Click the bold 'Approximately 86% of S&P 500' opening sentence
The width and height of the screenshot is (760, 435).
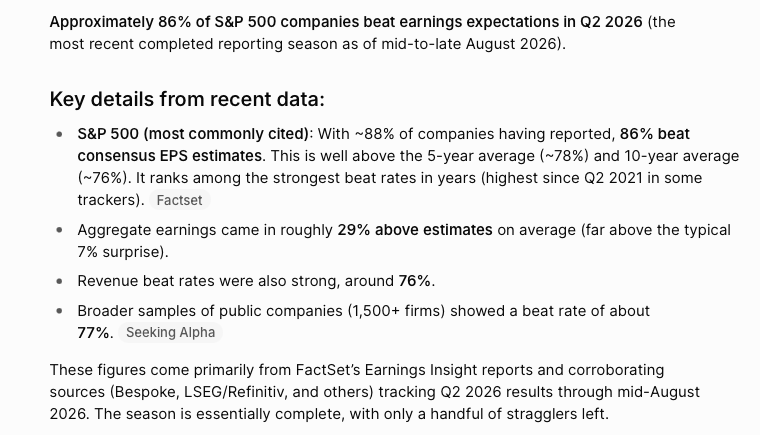[x=346, y=22]
